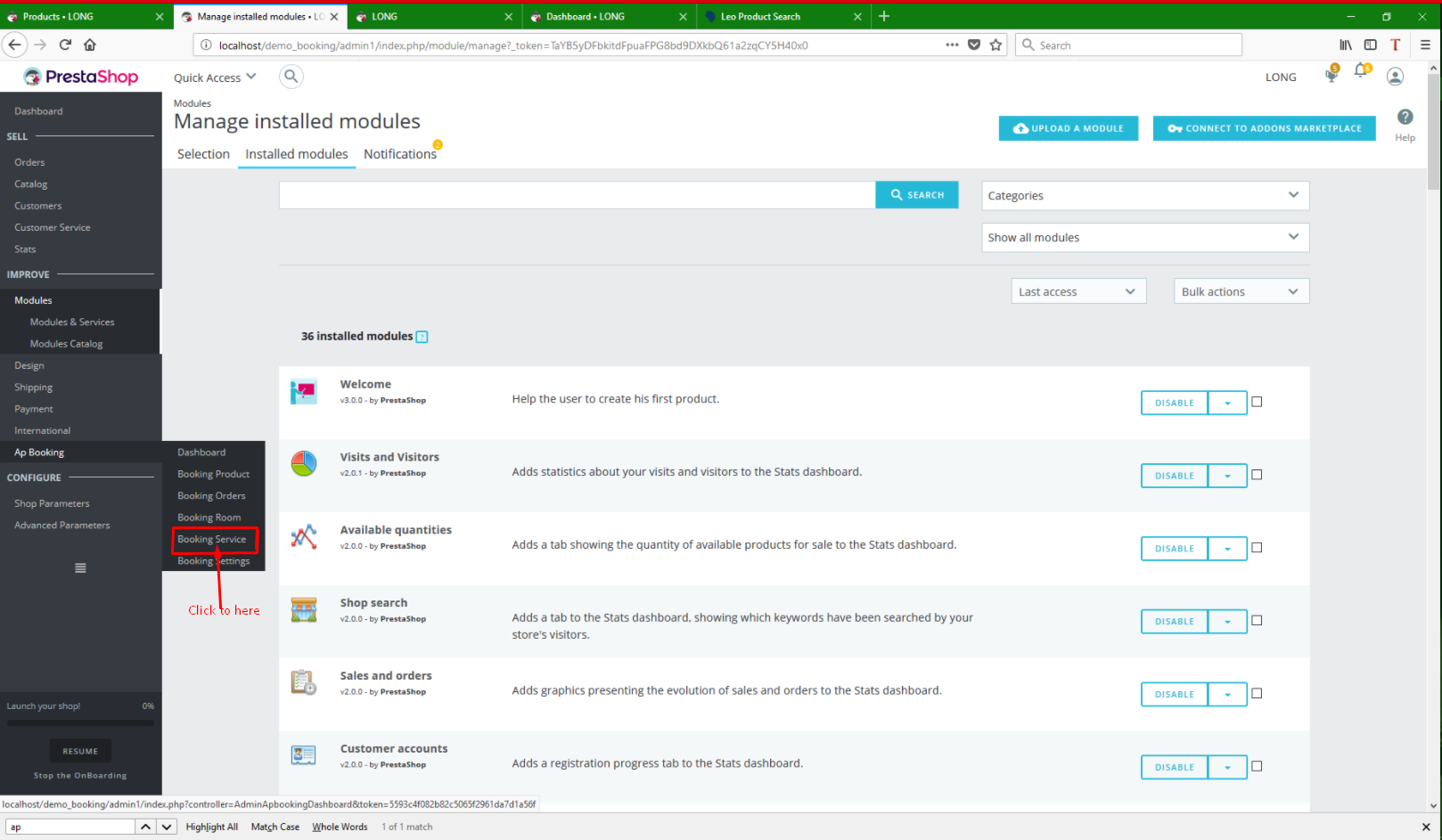
Task: Click the Resume onboarding button
Action: [80, 751]
